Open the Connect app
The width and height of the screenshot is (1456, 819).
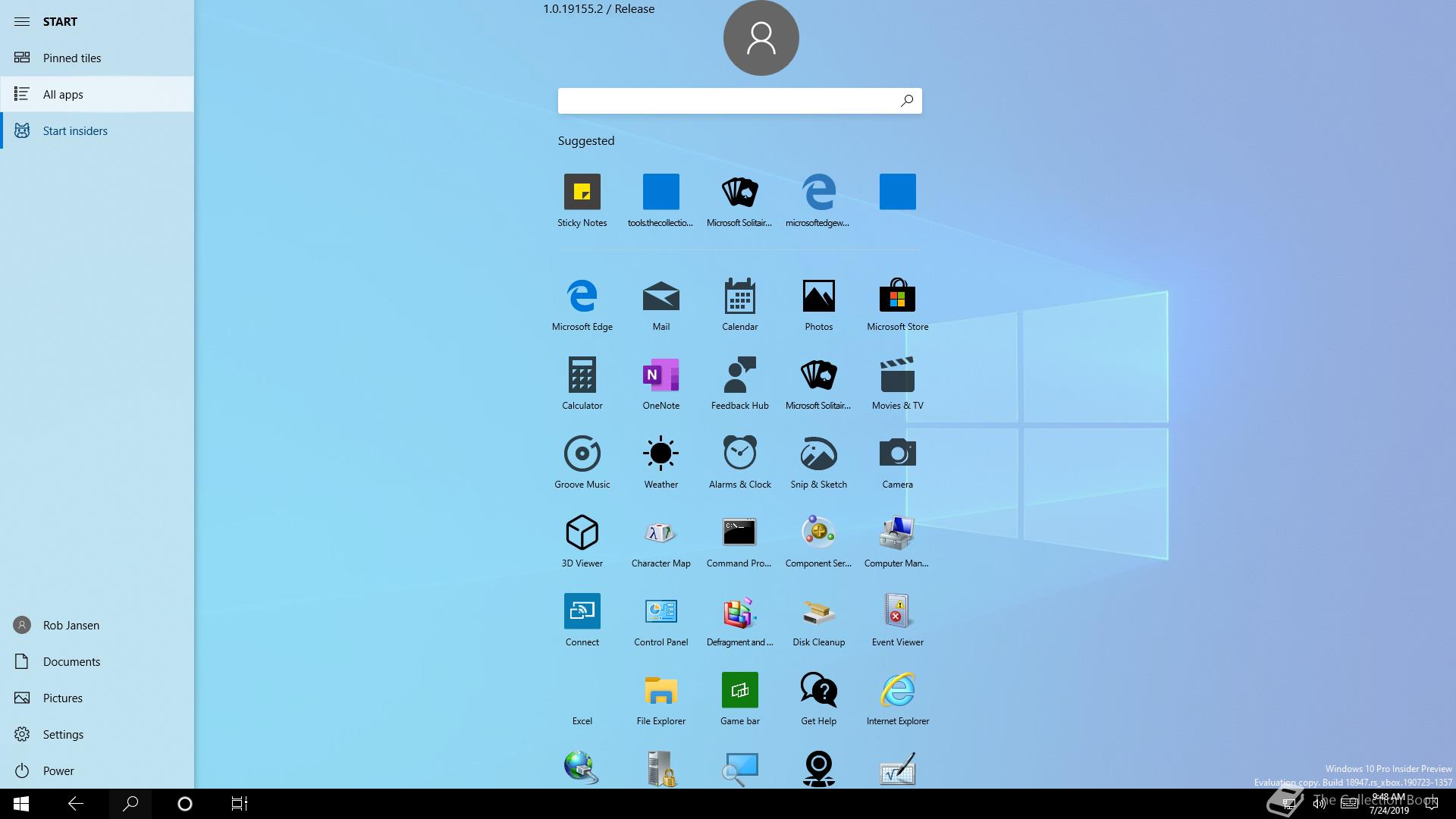coord(582,620)
